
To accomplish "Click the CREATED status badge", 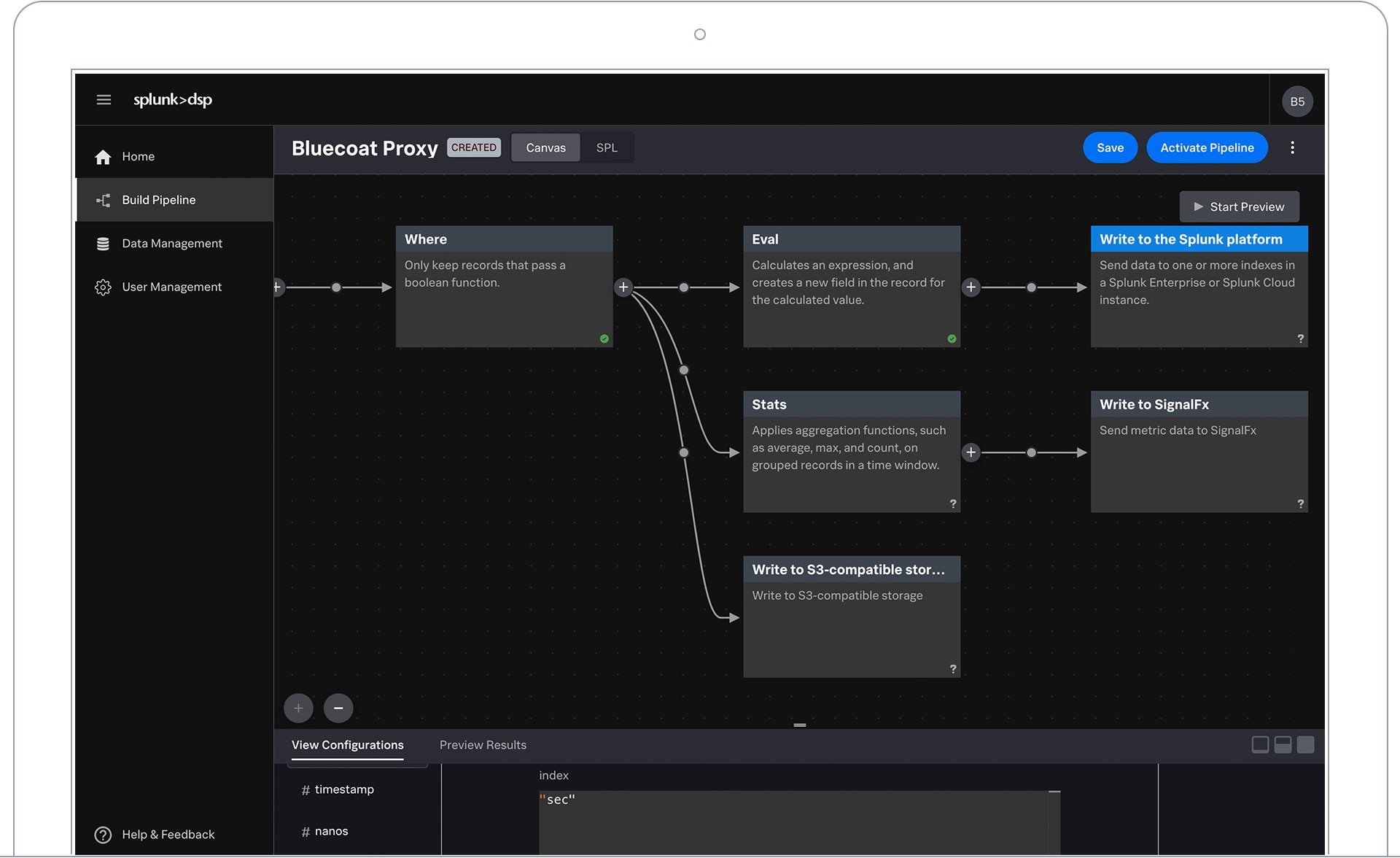I will pyautogui.click(x=473, y=147).
